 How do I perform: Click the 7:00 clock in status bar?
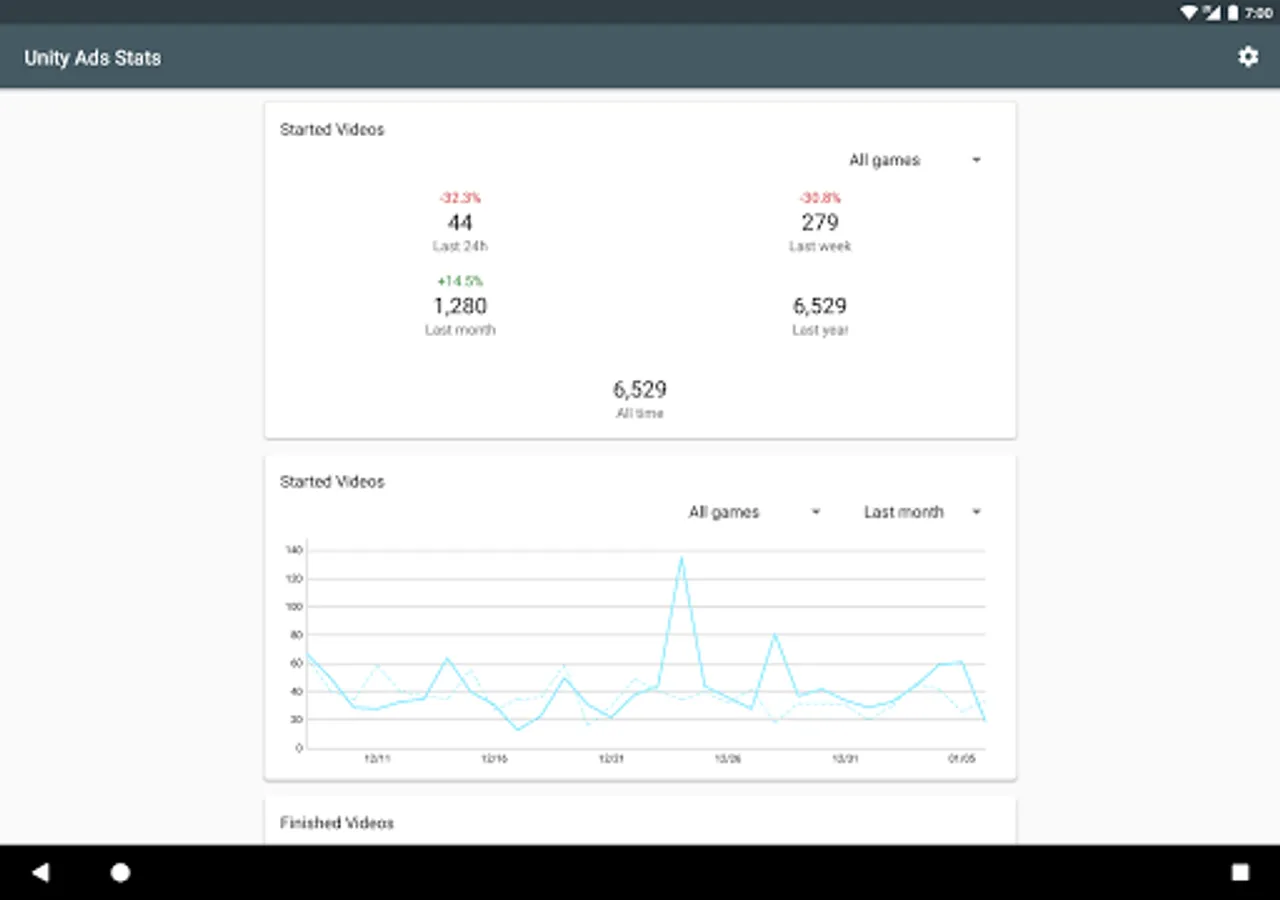click(1259, 13)
